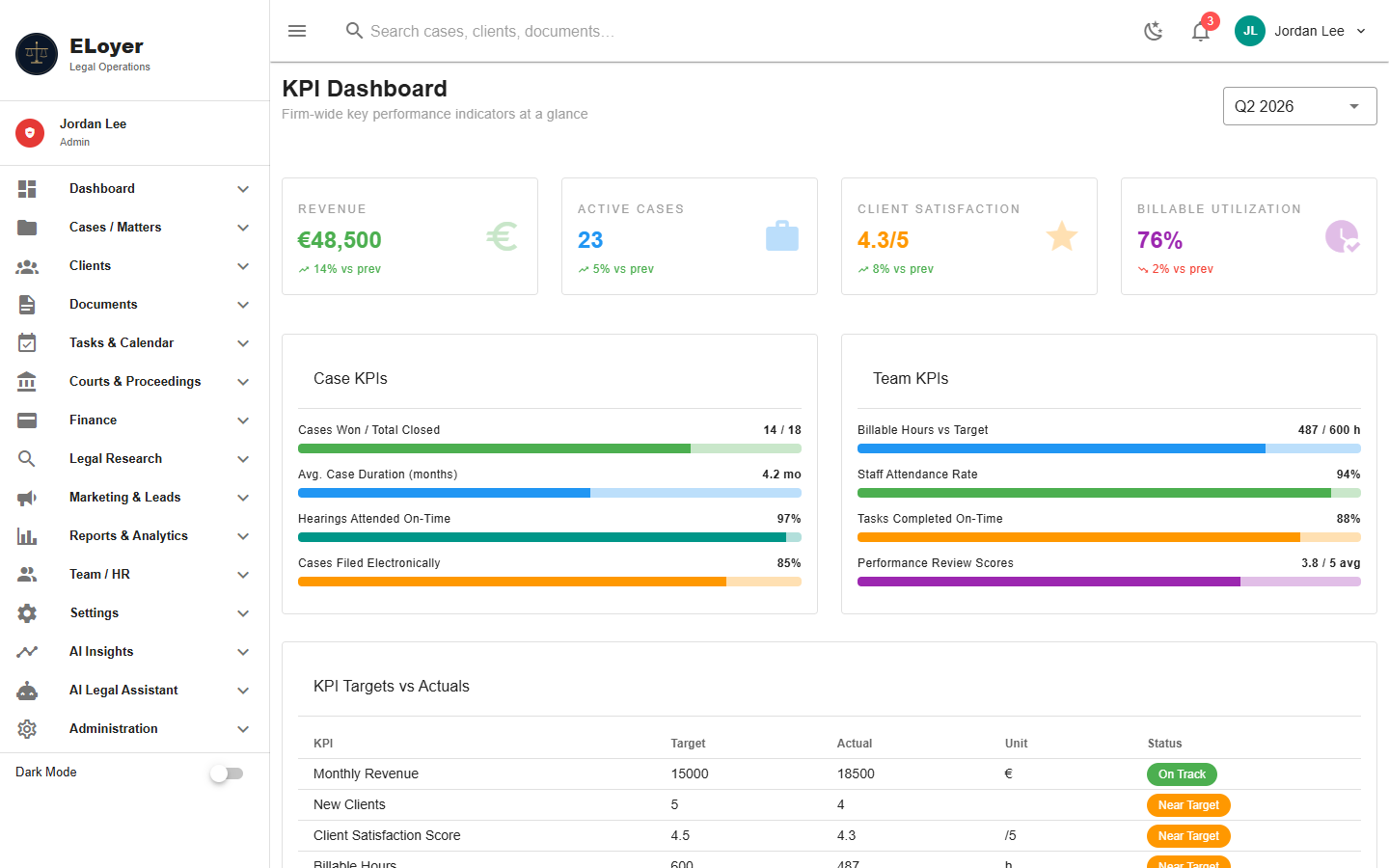Expand the Clients section chevron

coord(243,266)
